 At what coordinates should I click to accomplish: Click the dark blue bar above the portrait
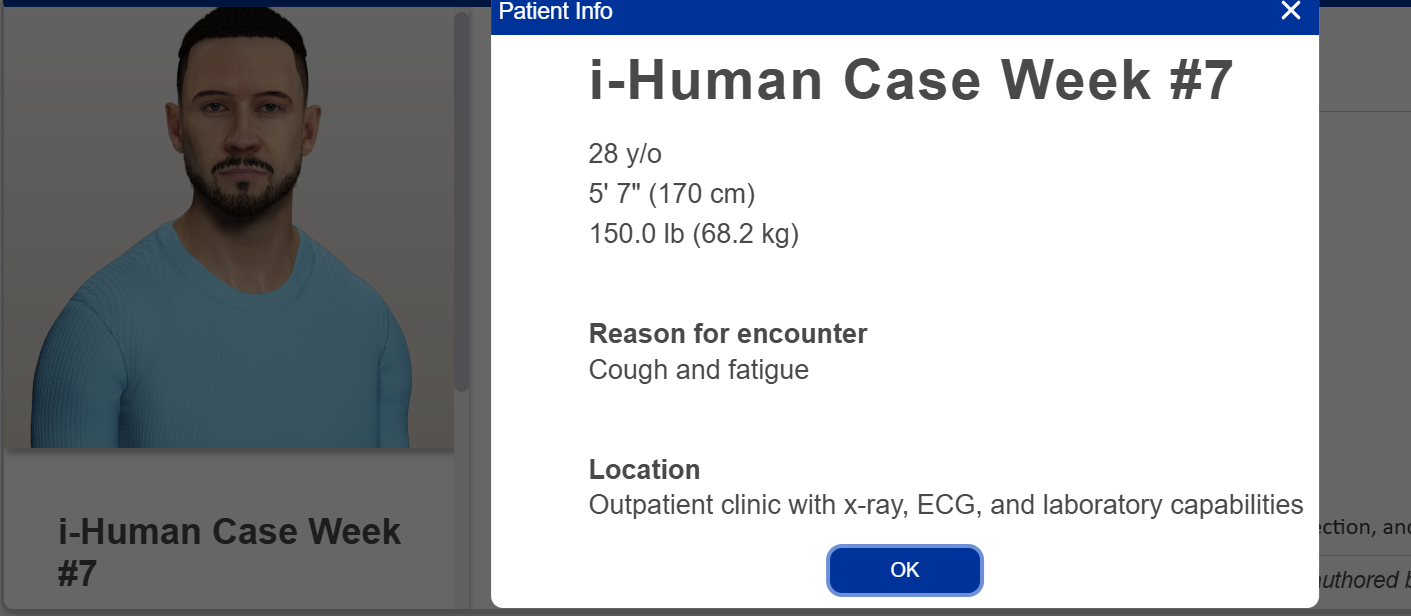(240, 3)
